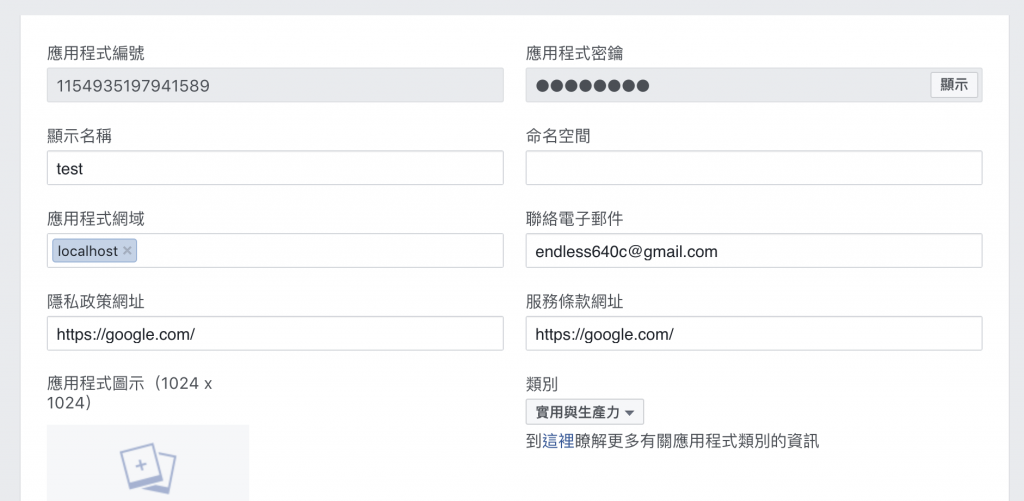
Task: Click the 應用程式圖示 (1024 x 1024) label
Action: point(129,393)
